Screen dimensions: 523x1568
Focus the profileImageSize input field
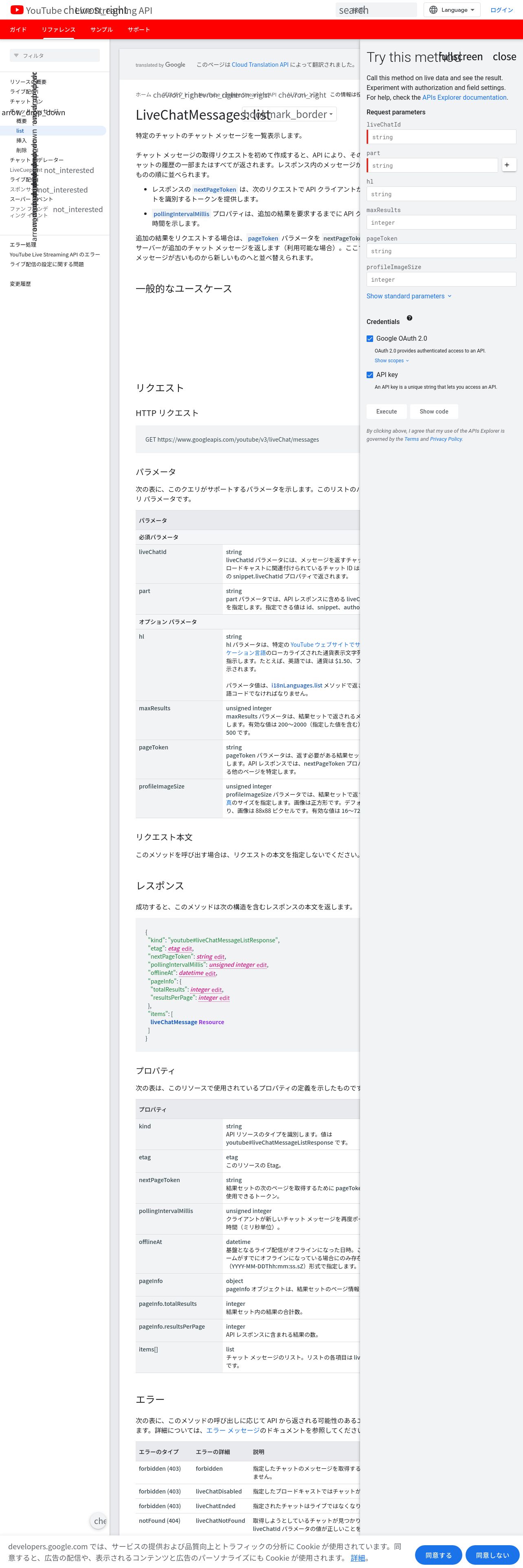pyautogui.click(x=442, y=279)
